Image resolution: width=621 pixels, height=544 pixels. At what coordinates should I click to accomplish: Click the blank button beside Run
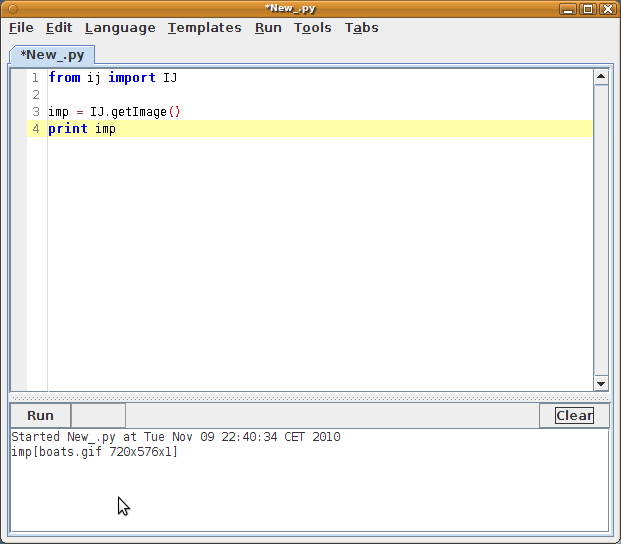pos(98,416)
